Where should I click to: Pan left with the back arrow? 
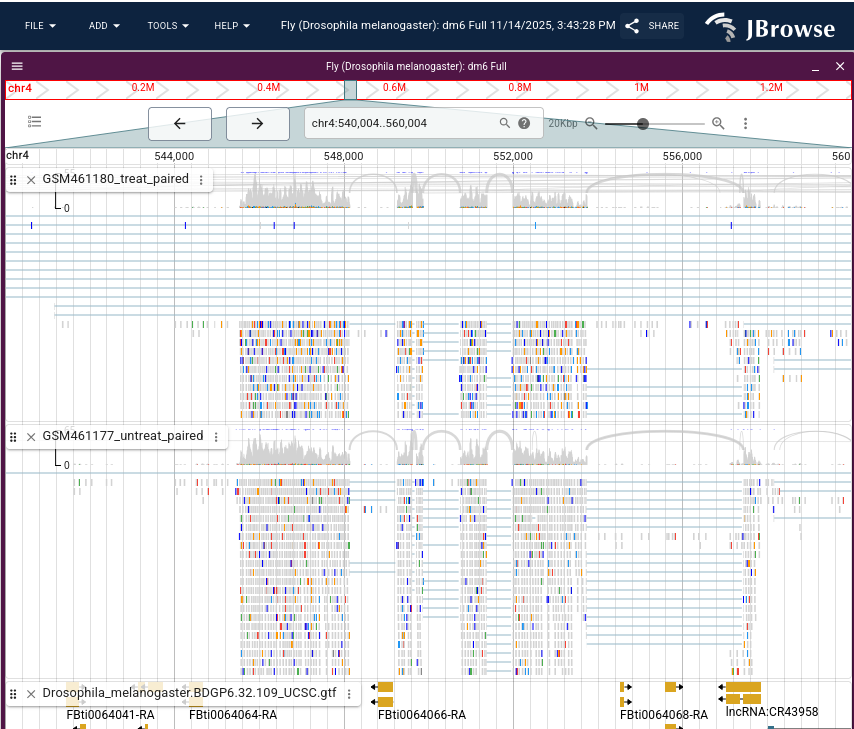(x=180, y=123)
